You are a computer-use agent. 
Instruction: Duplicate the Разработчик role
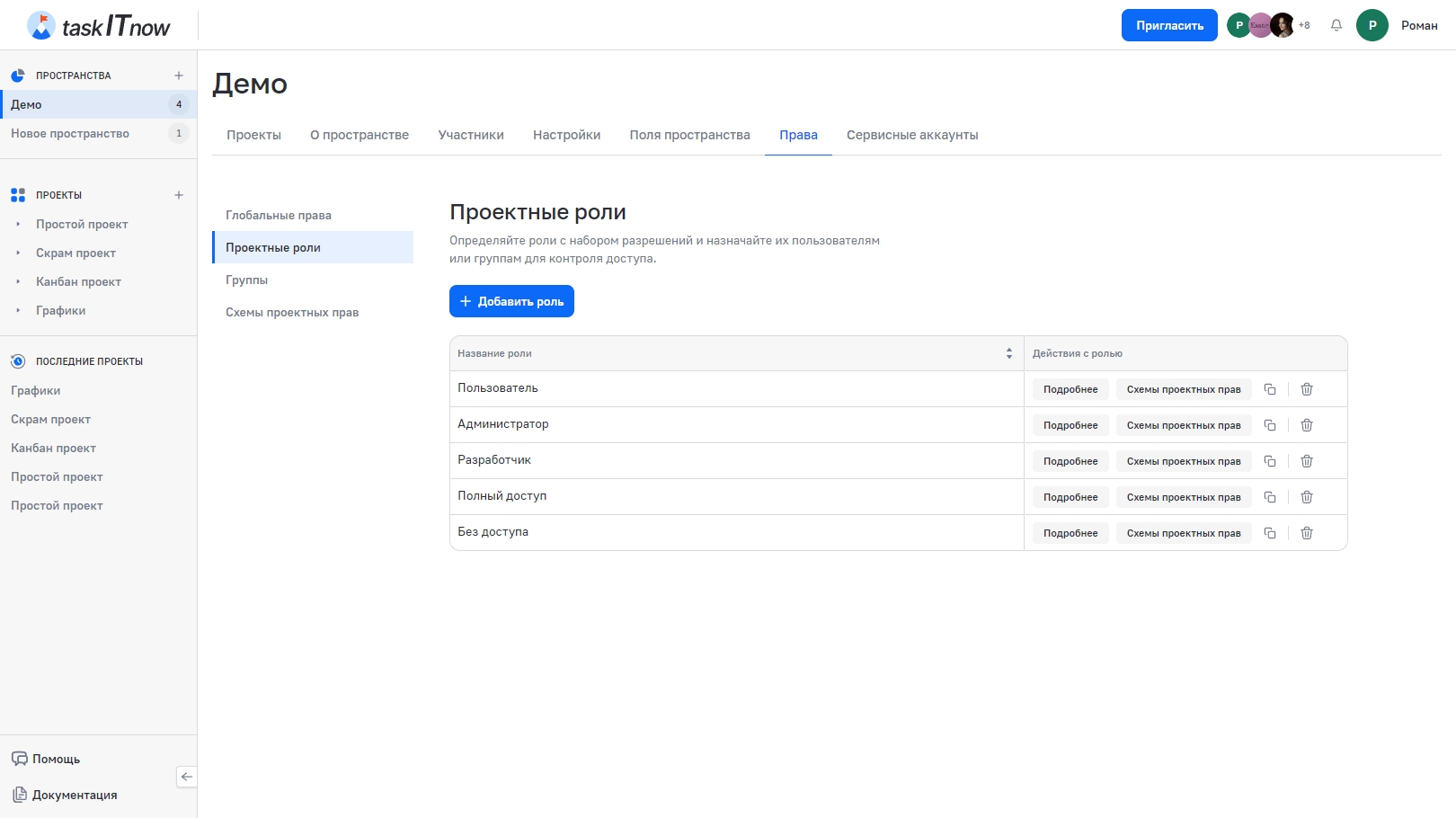[x=1270, y=461]
